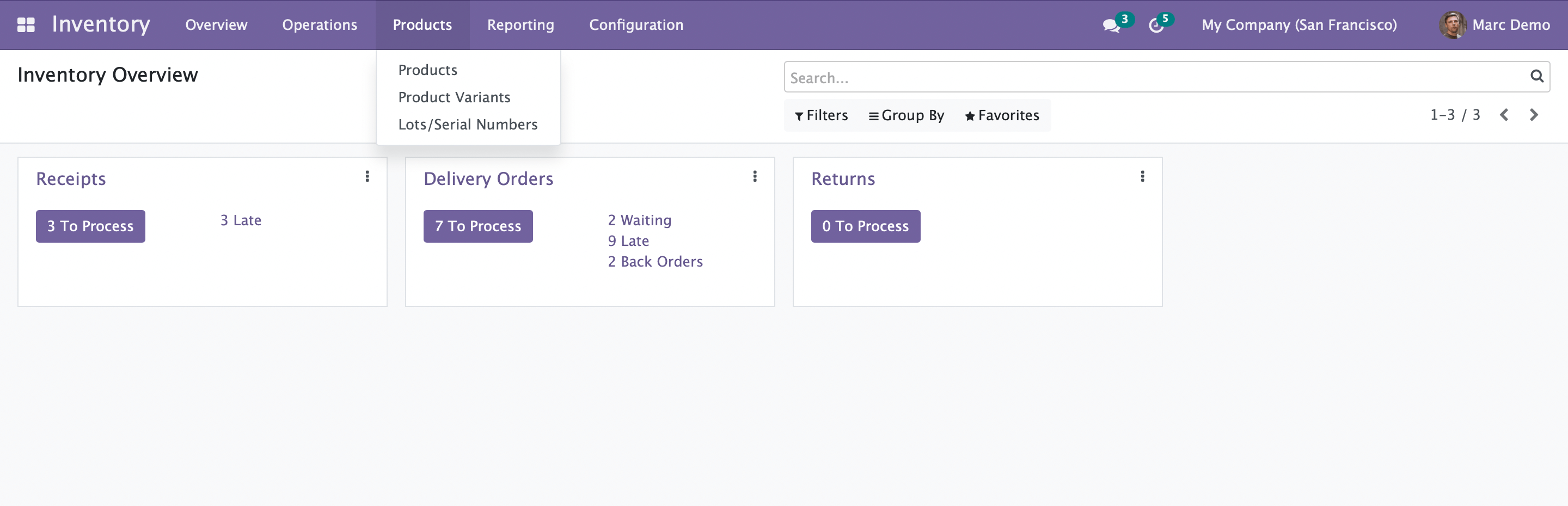The image size is (1568, 506).
Task: Open the activities clock icon
Action: tap(1156, 26)
